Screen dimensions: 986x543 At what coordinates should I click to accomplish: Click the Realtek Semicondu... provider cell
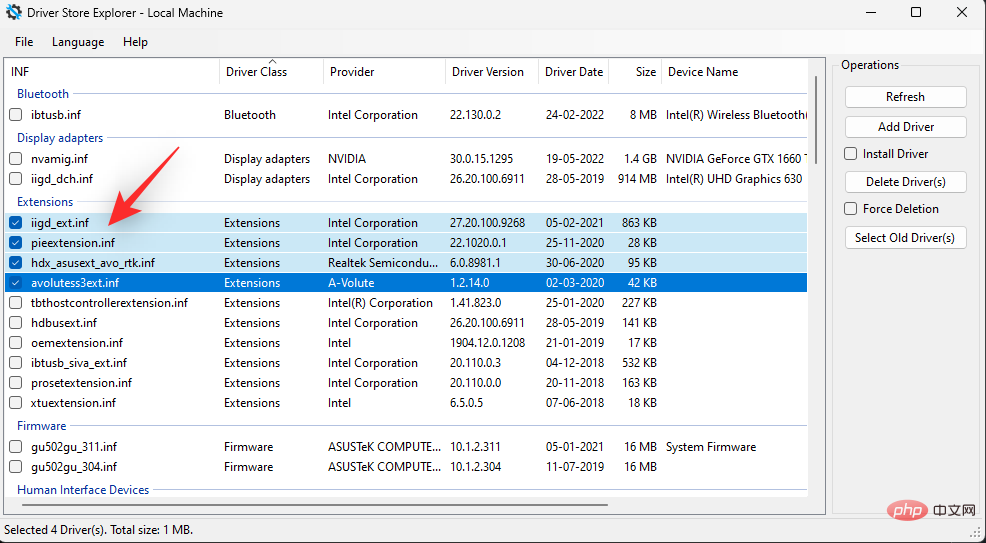pyautogui.click(x=383, y=263)
